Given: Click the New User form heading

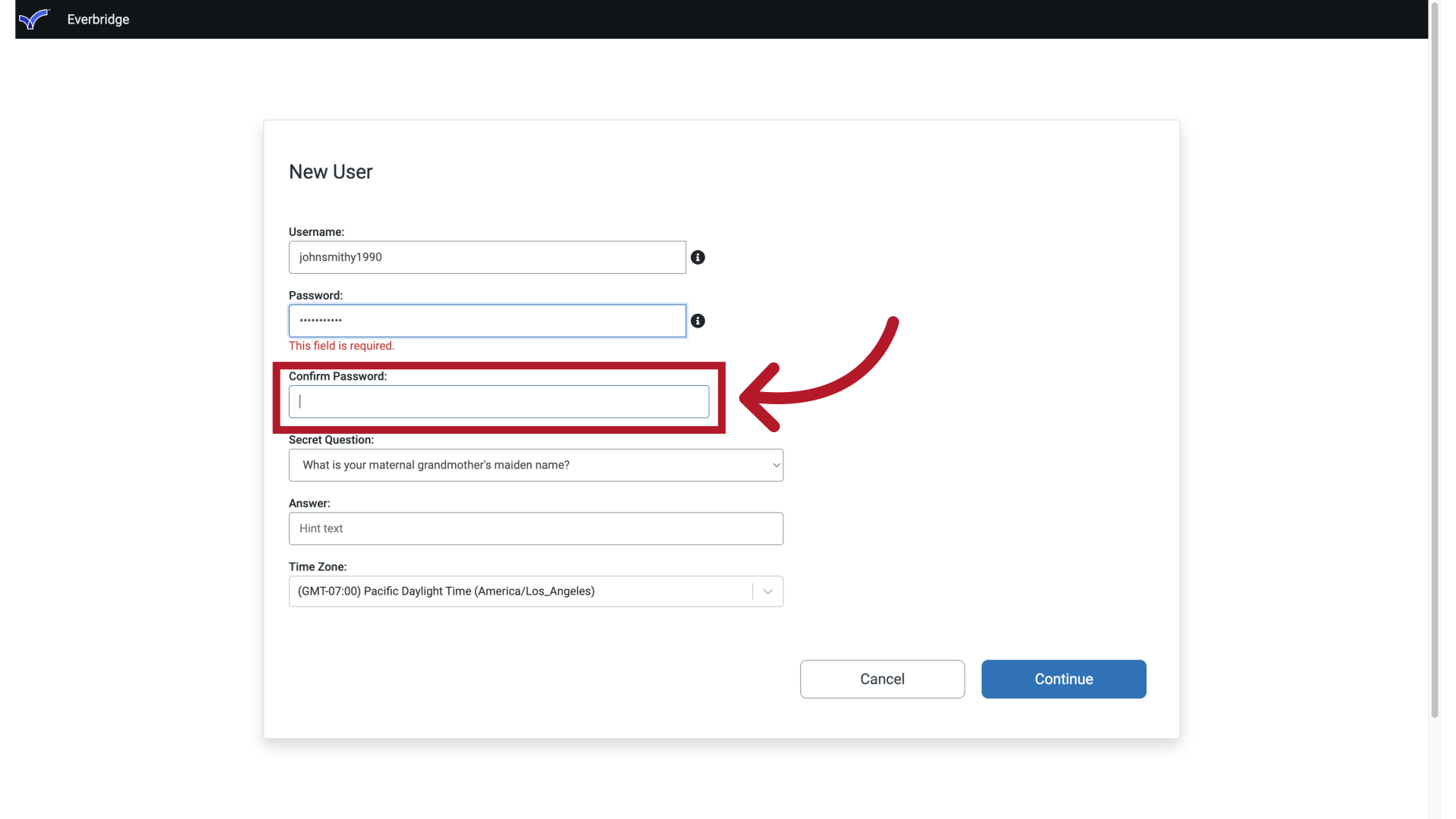Looking at the screenshot, I should tap(330, 171).
